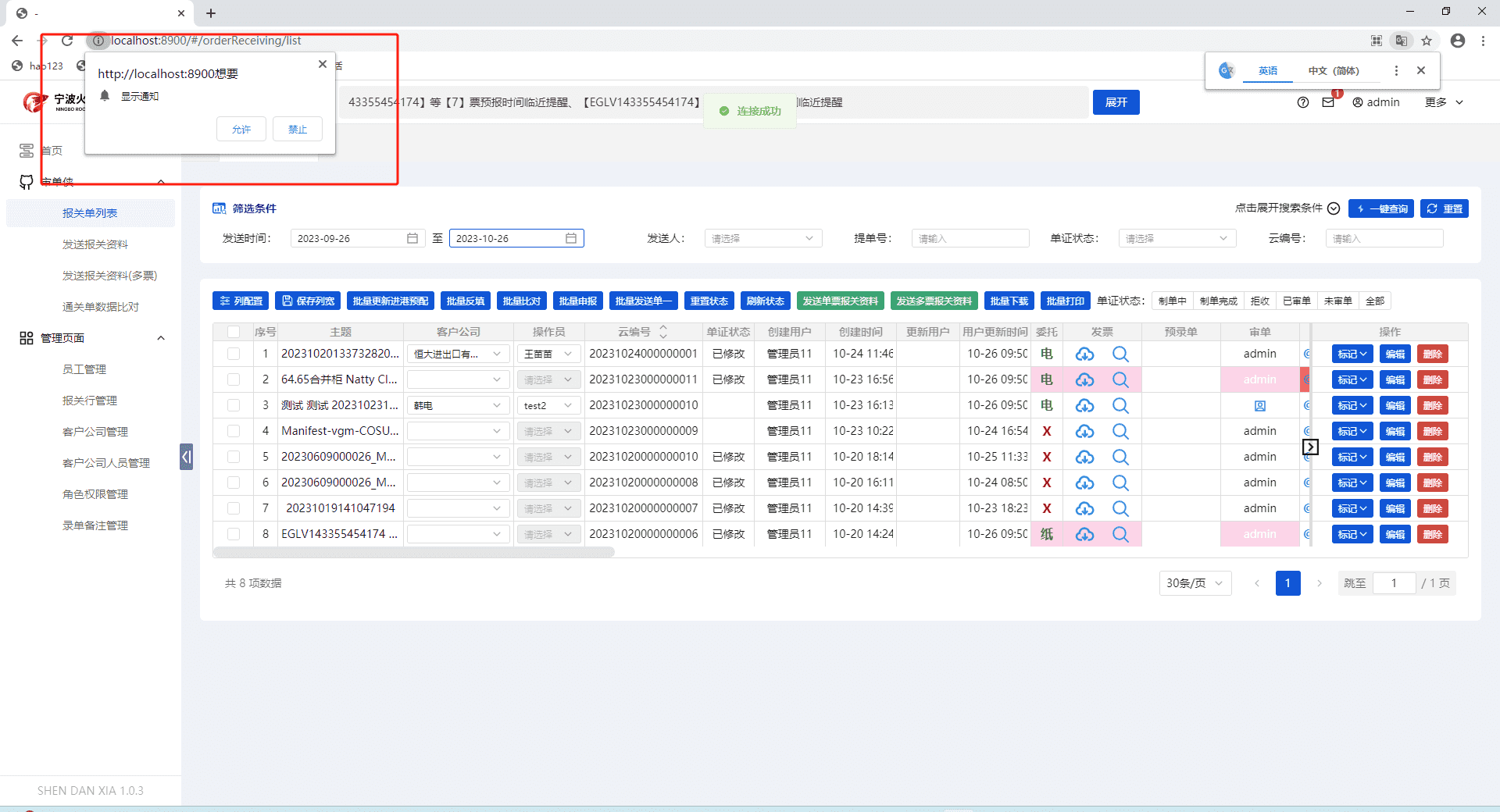Click the 重置 button
The height and width of the screenshot is (812, 1500).
click(x=1445, y=208)
